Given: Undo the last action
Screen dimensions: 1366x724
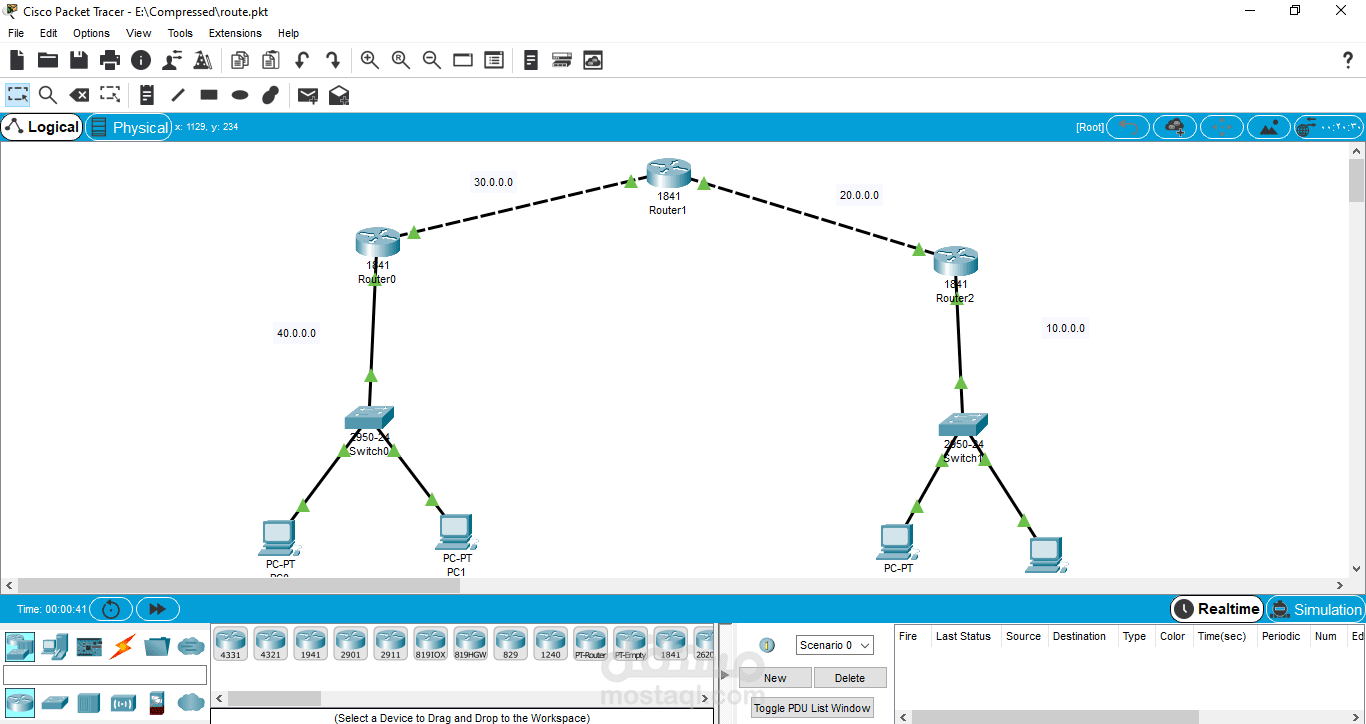Looking at the screenshot, I should [302, 60].
